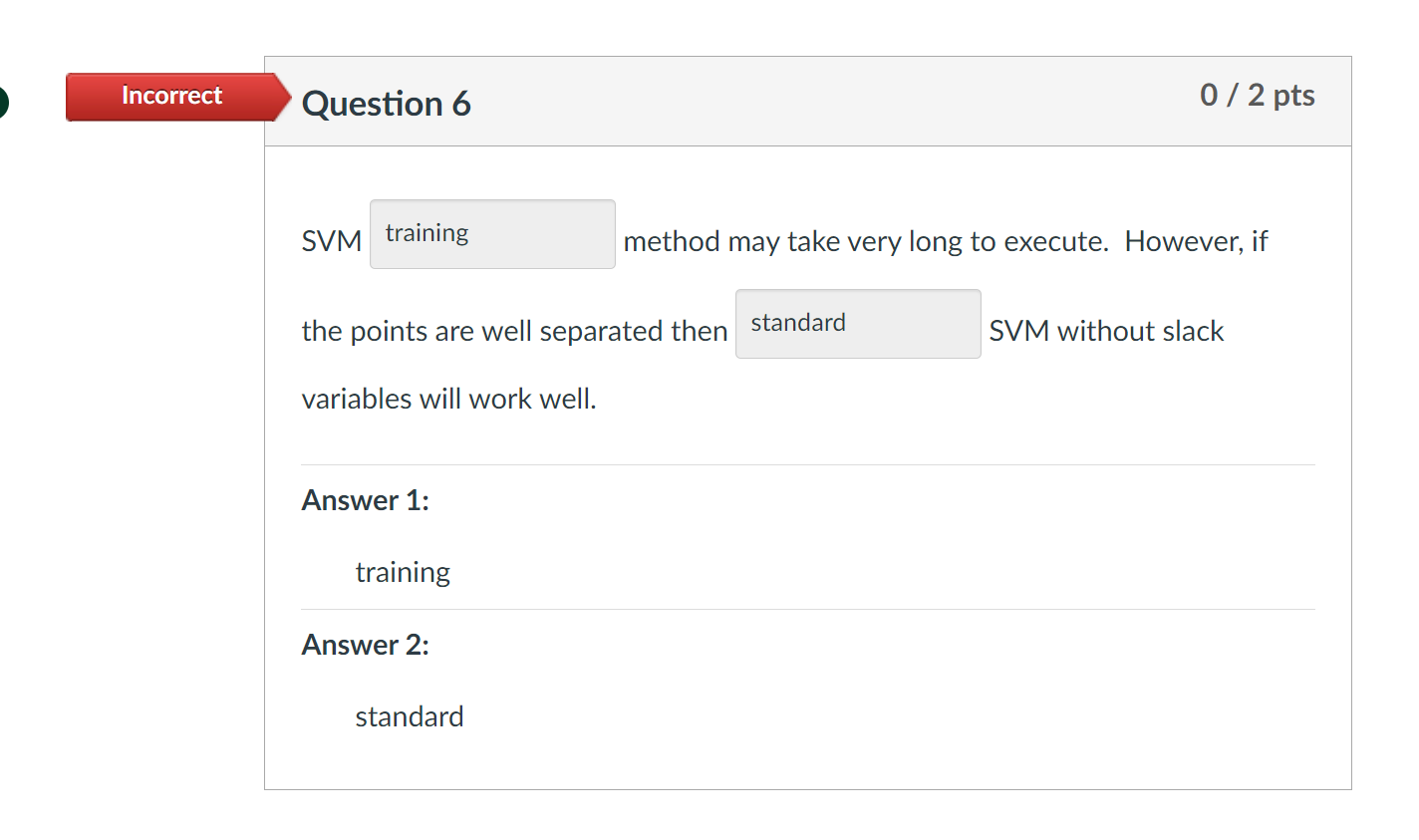The image size is (1419, 840).
Task: Click the question text about SVM execution time
Action: click(945, 241)
